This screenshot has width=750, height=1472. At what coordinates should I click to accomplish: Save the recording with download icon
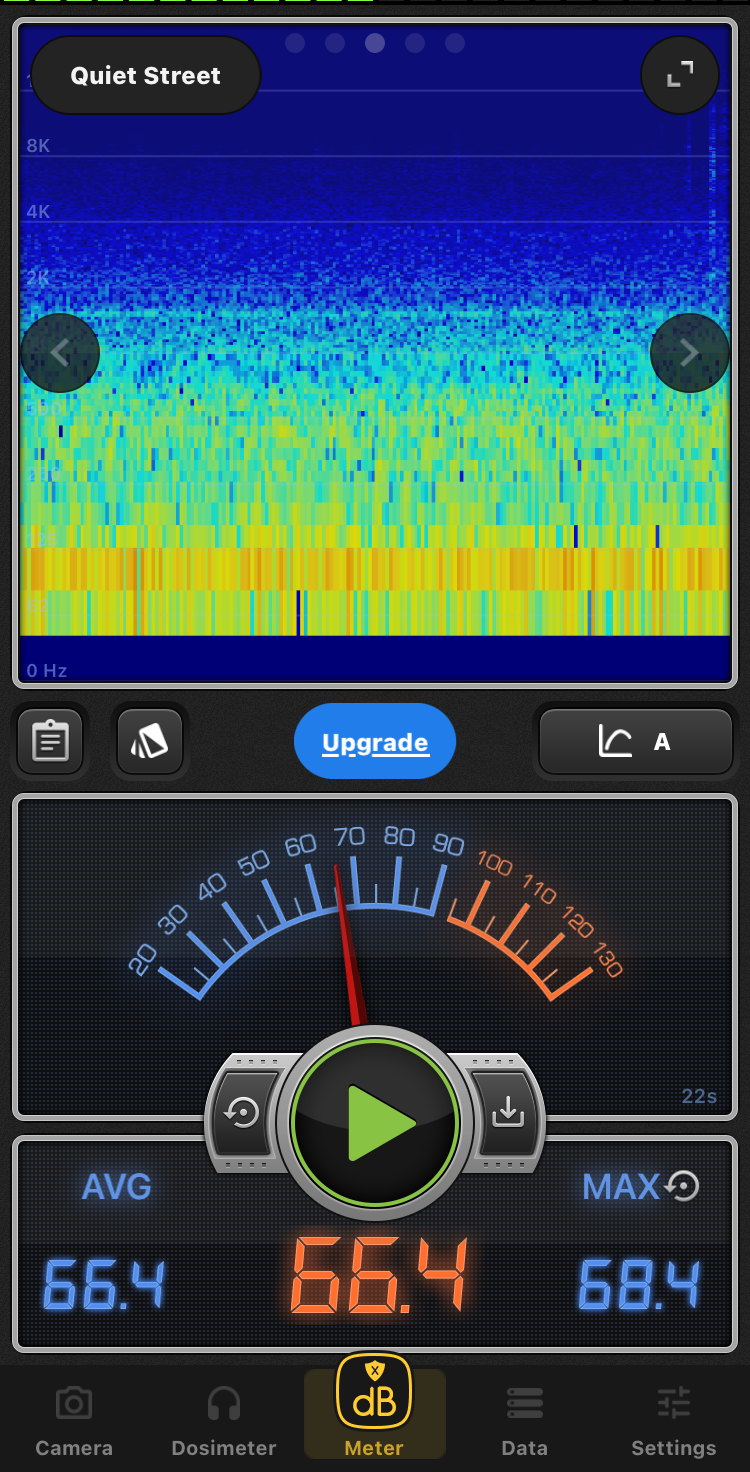pyautogui.click(x=508, y=1112)
